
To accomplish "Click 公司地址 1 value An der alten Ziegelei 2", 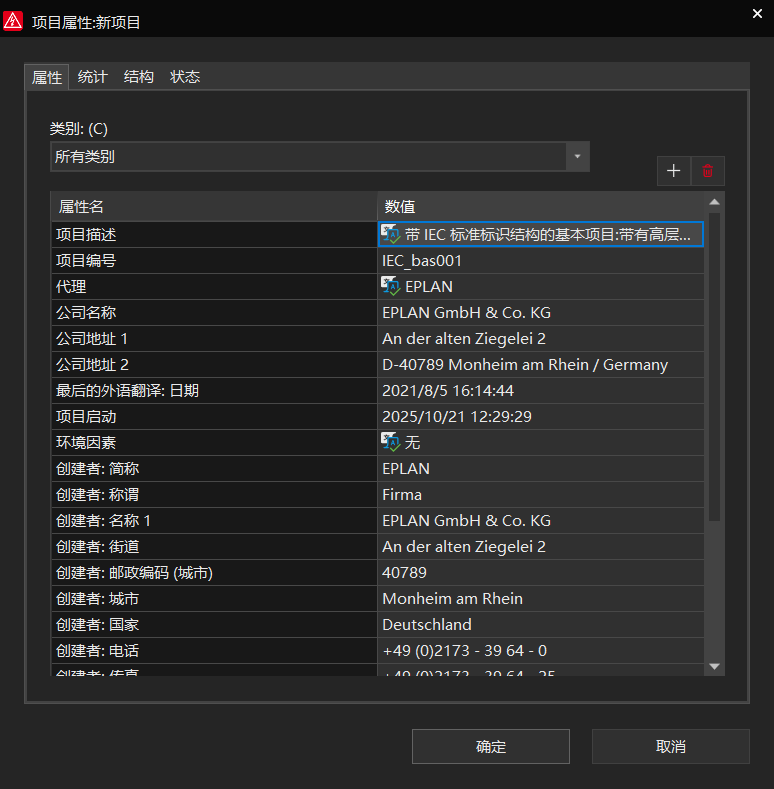I will [541, 339].
